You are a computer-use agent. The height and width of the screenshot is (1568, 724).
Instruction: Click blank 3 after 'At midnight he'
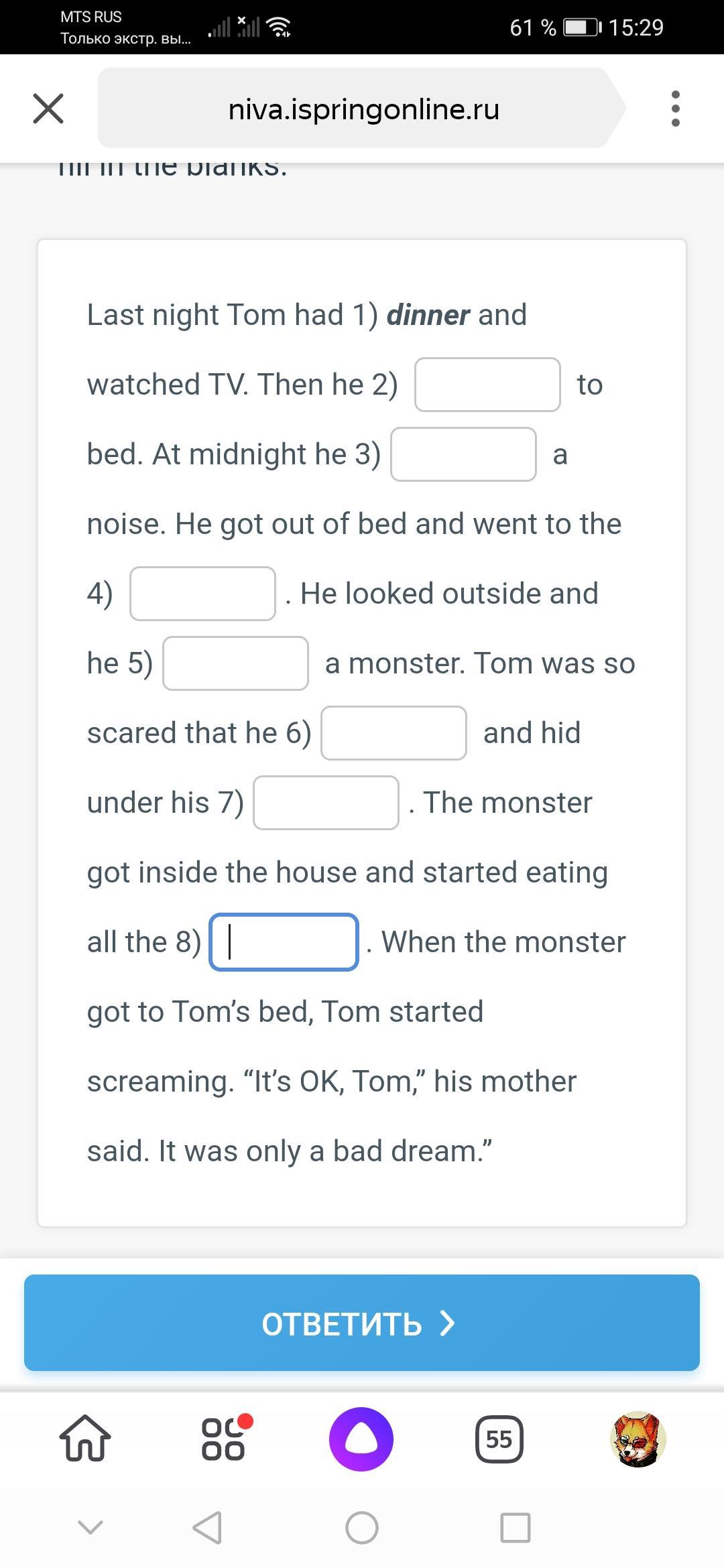(463, 454)
